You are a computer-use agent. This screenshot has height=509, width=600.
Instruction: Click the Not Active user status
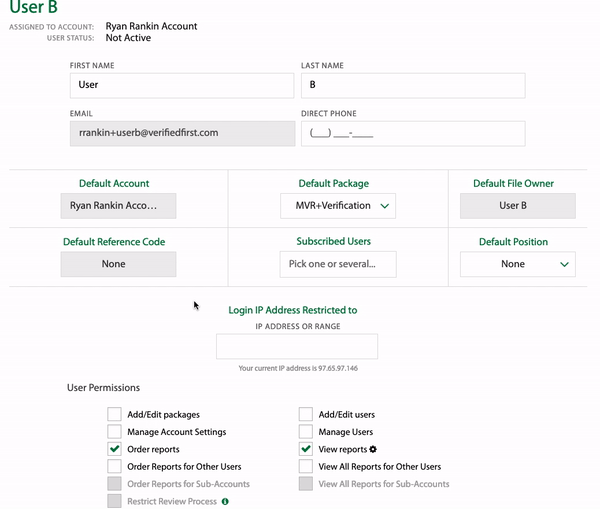(x=128, y=38)
